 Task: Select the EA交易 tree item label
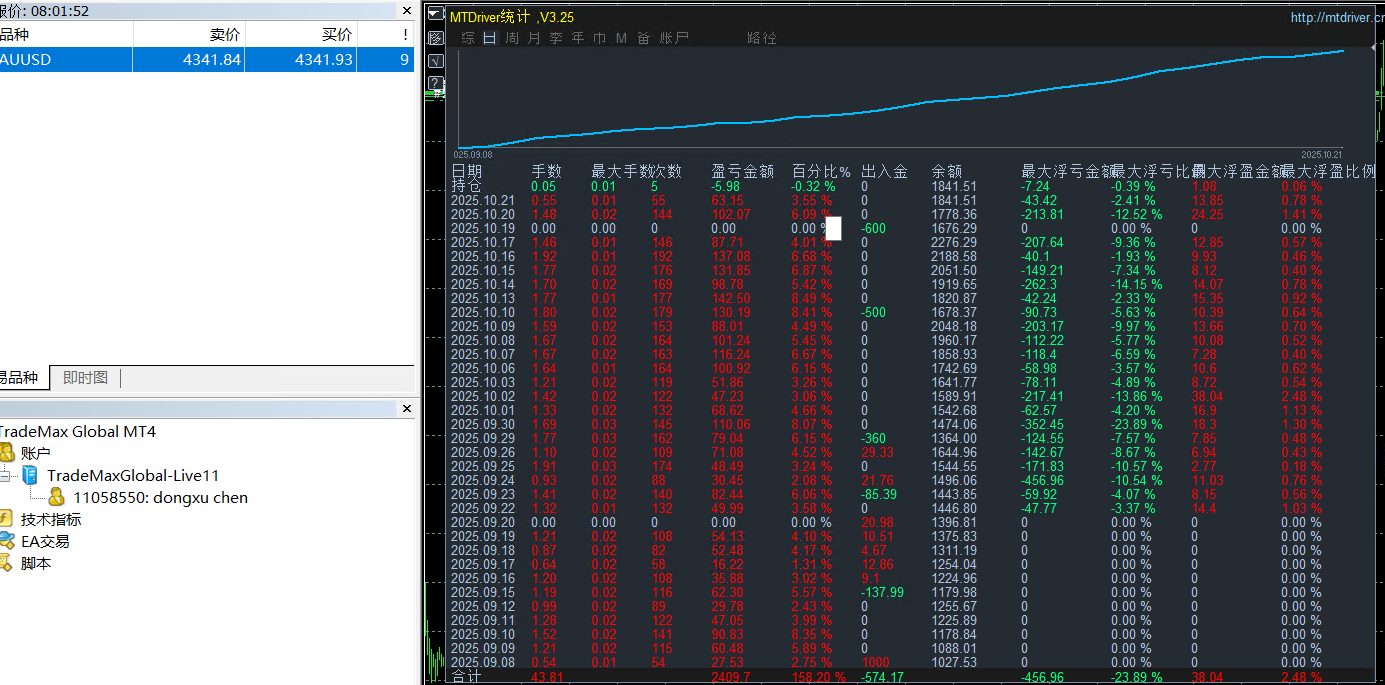pos(45,541)
